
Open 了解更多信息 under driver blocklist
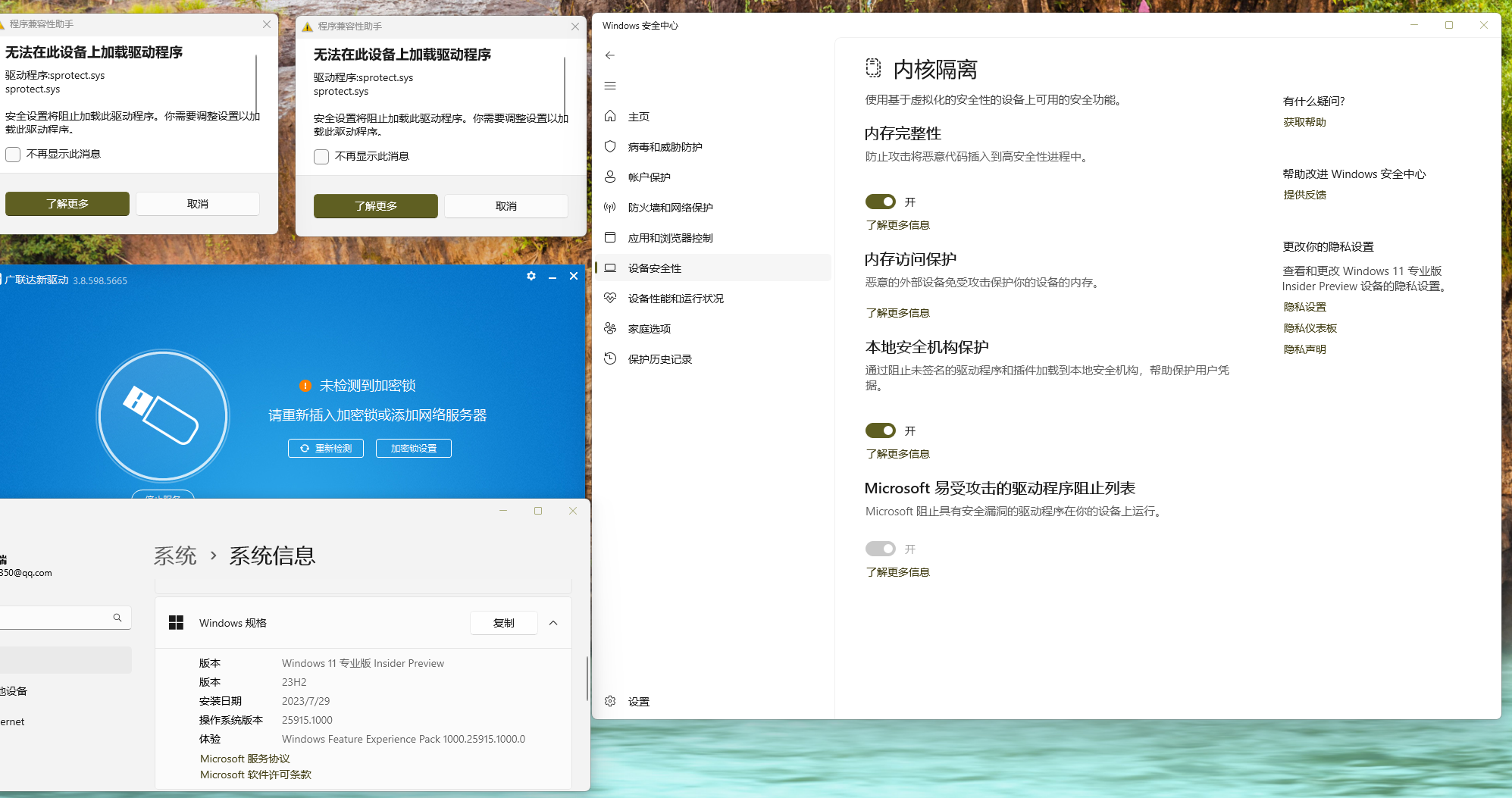tap(897, 572)
